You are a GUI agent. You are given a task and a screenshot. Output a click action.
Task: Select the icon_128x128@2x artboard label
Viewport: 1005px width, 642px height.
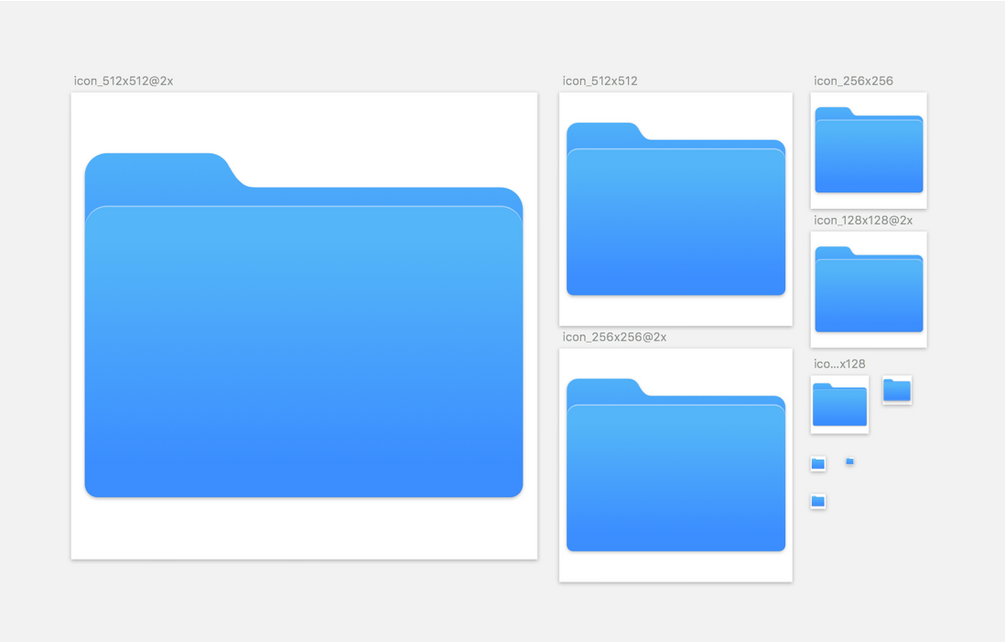863,220
